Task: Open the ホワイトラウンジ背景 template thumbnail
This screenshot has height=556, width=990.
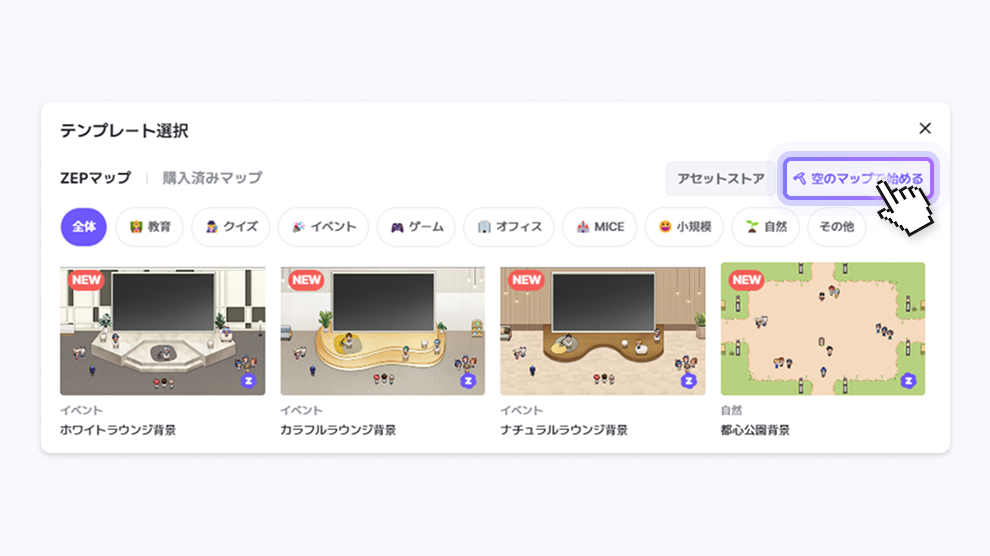Action: [162, 331]
